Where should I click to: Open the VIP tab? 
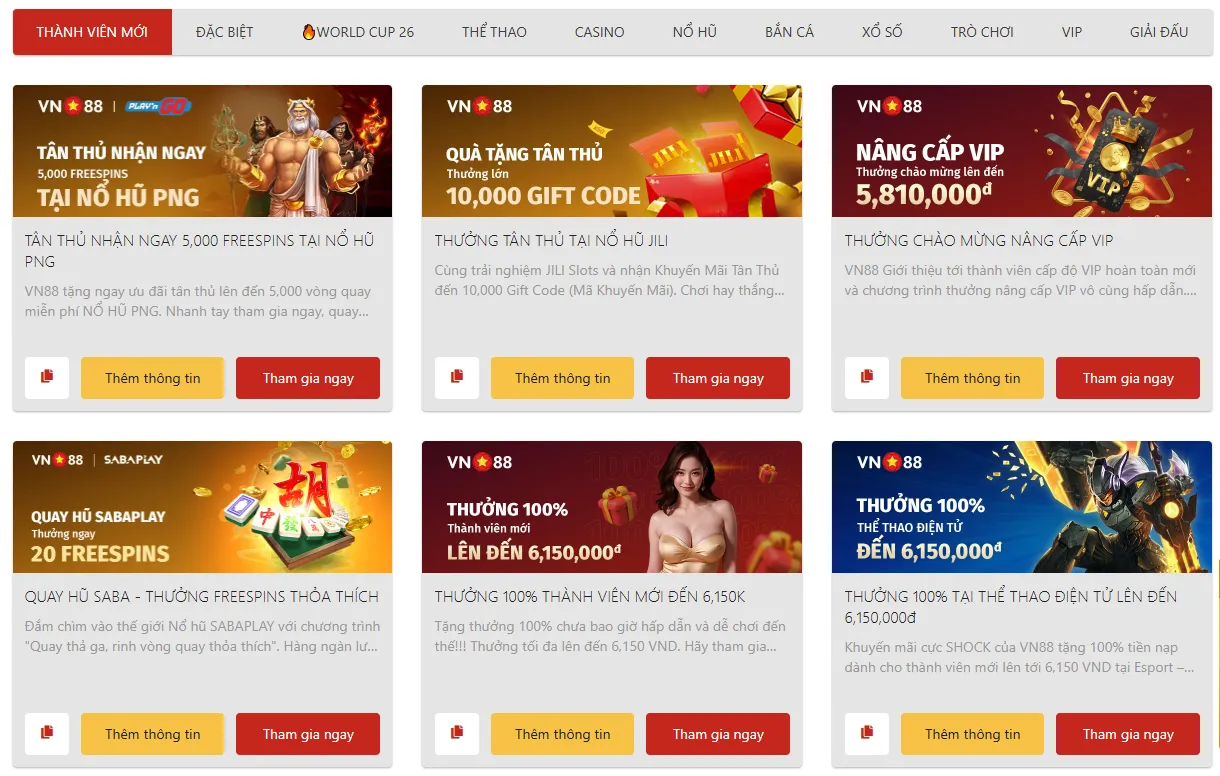(x=1072, y=32)
